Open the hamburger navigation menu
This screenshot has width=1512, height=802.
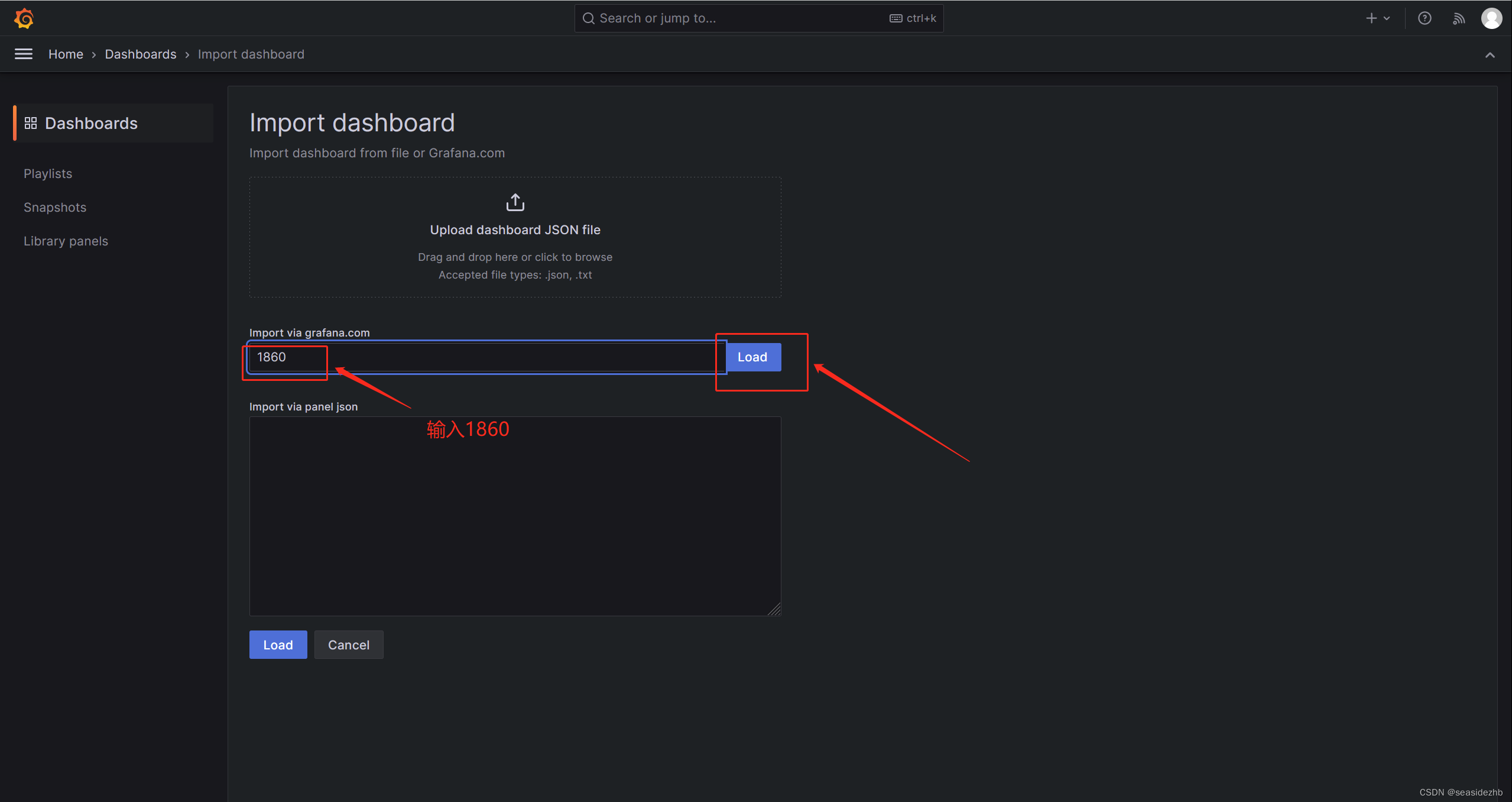24,54
